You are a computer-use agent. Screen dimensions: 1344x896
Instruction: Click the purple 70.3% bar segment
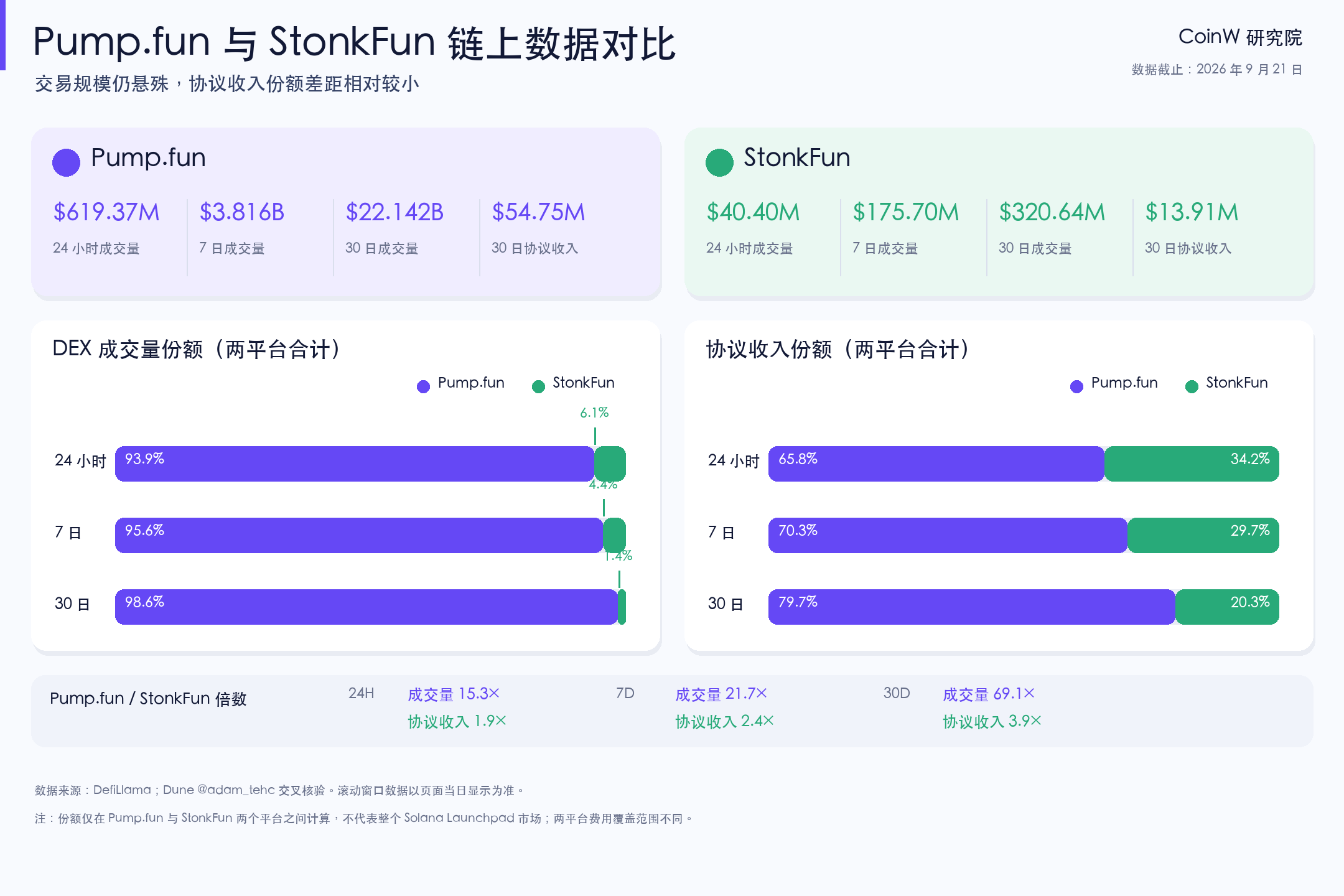pyautogui.click(x=948, y=535)
